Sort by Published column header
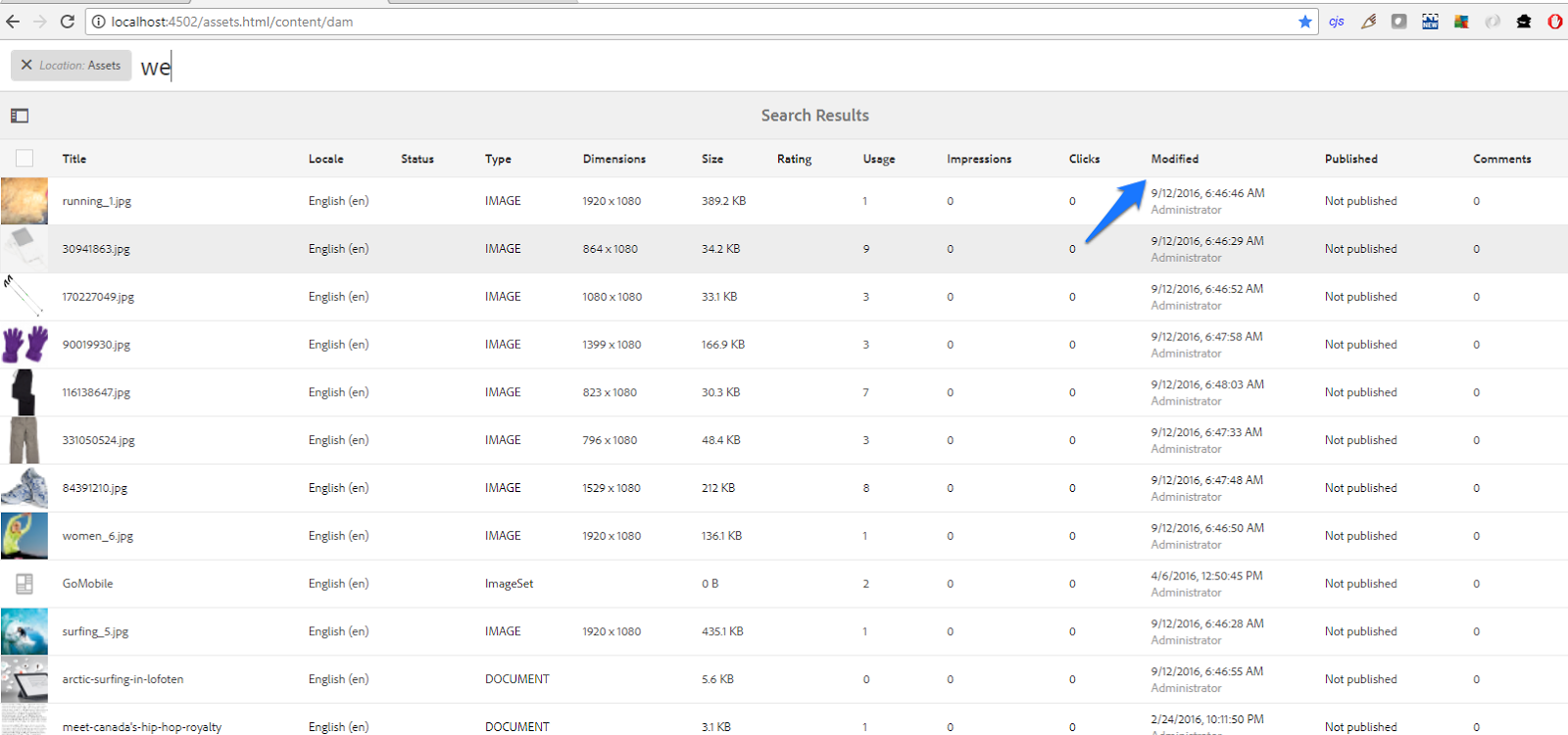1568x735 pixels. pos(1351,159)
